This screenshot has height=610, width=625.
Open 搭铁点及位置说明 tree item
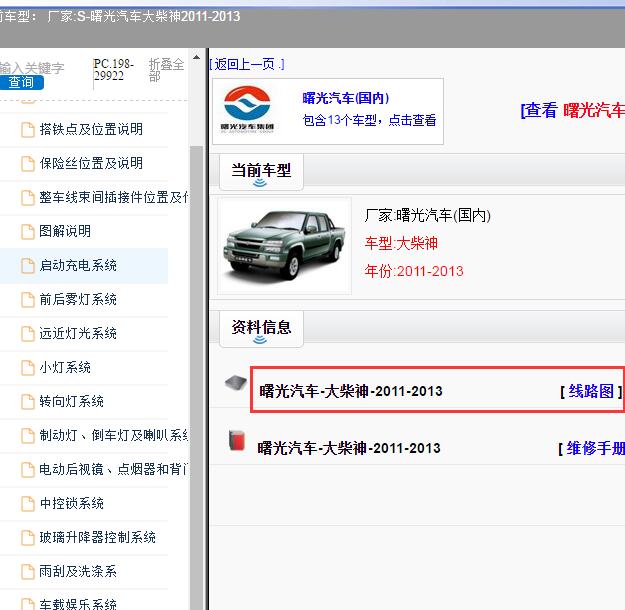91,129
